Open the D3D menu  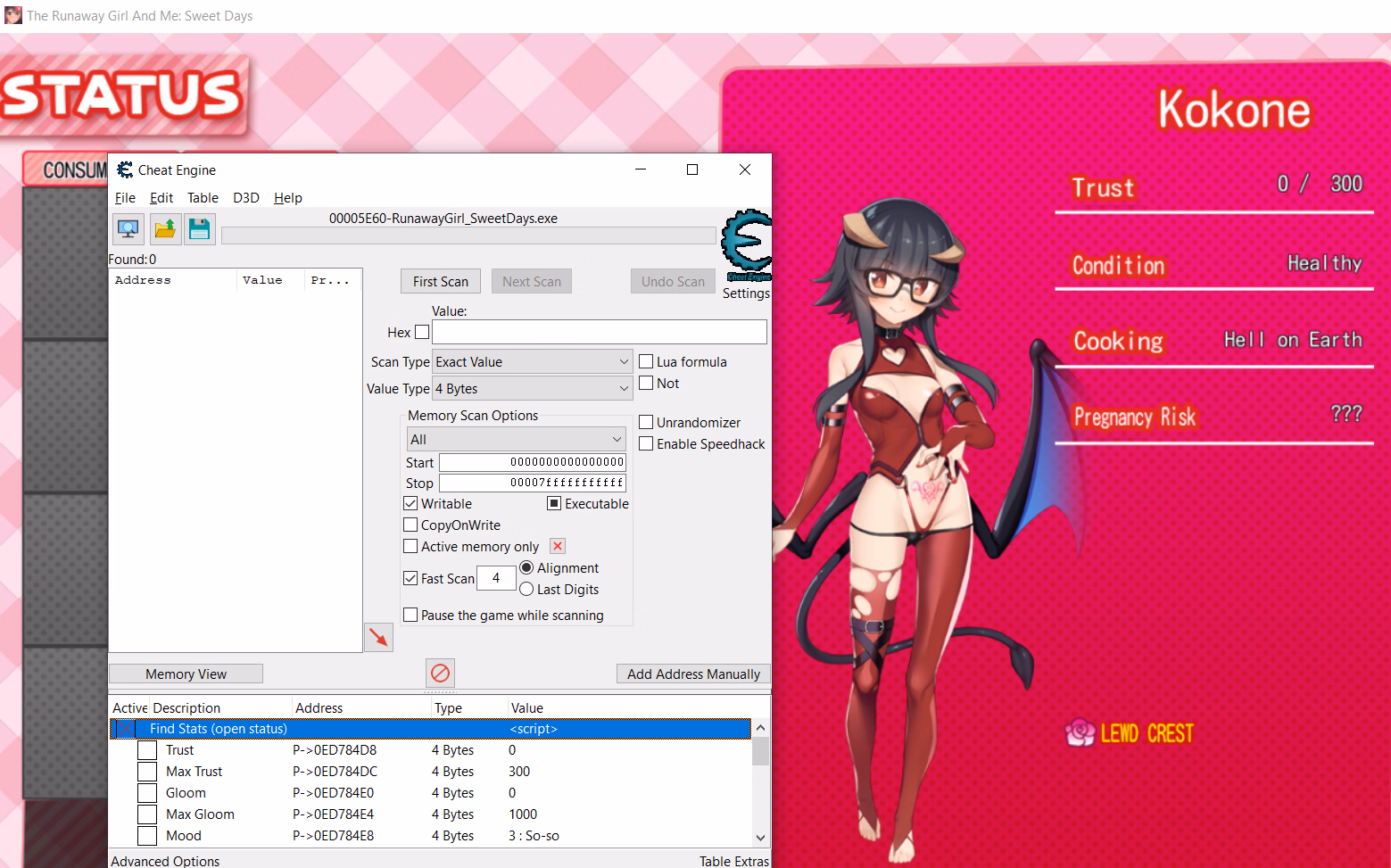(245, 197)
